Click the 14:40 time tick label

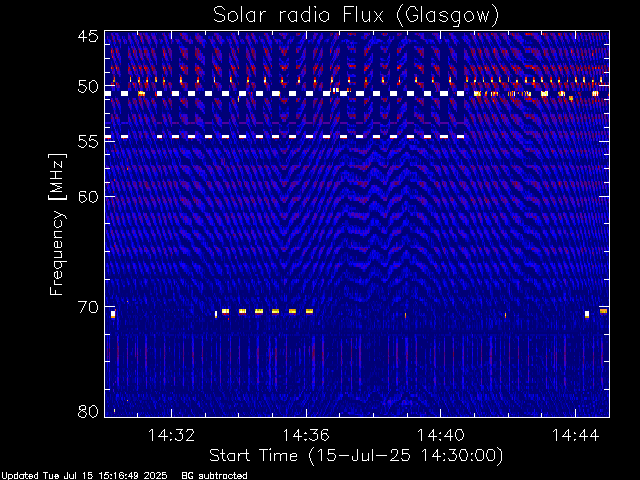tap(440, 435)
